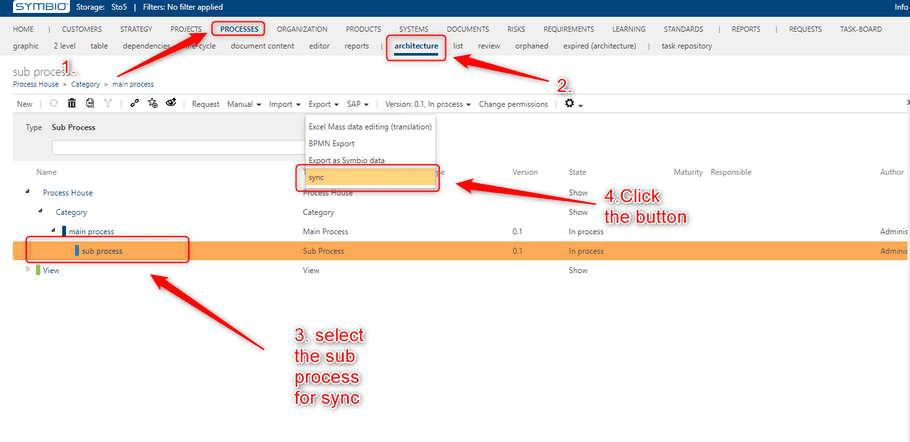Click the Request button
The height and width of the screenshot is (442, 910).
pos(205,104)
